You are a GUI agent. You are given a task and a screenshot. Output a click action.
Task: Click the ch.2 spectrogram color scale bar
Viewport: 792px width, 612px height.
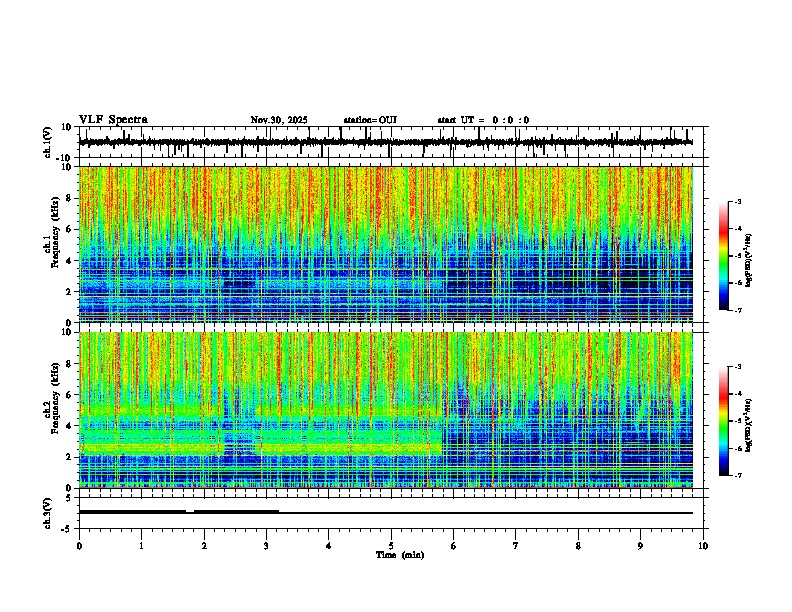coord(724,421)
